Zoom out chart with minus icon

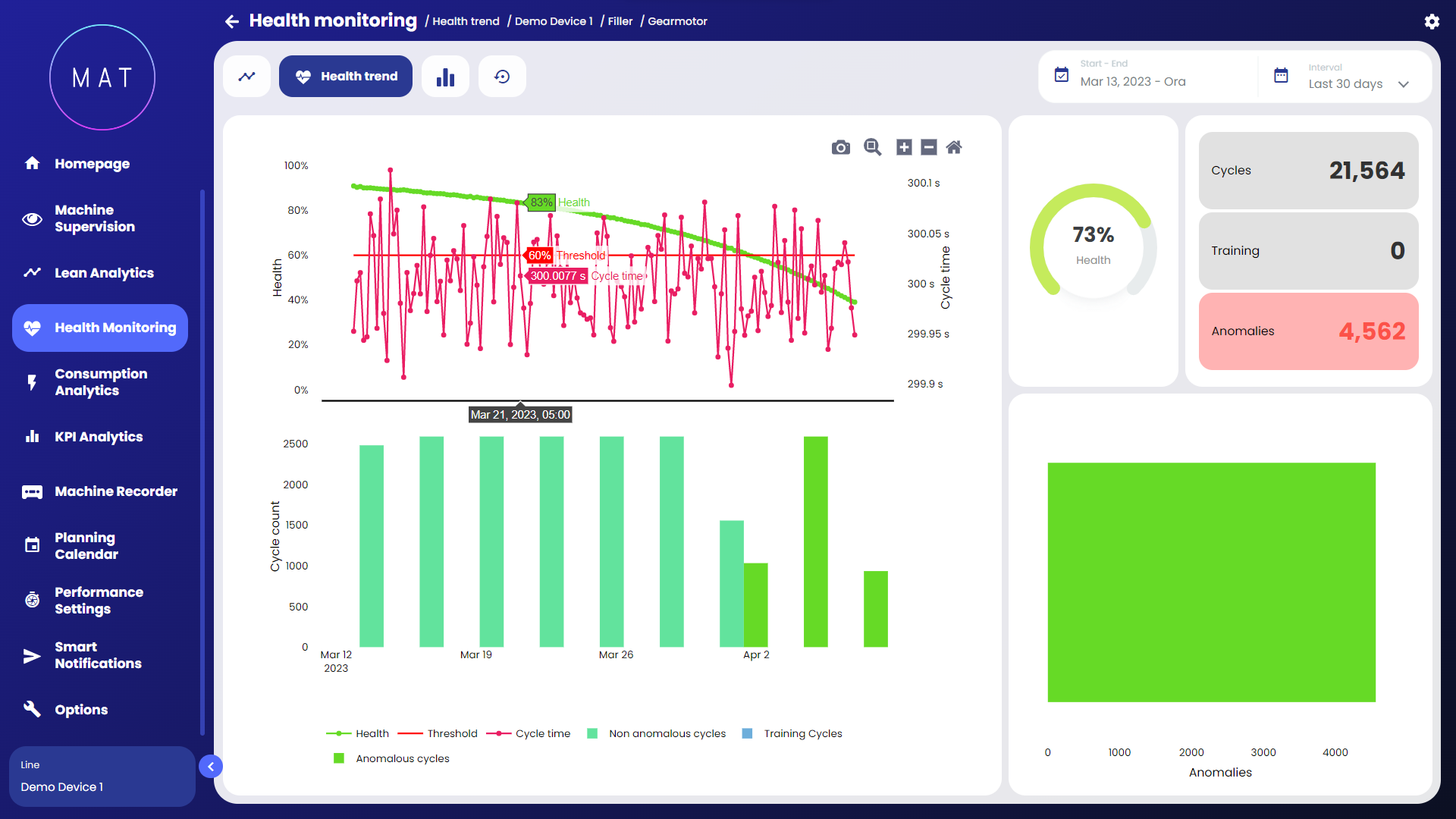[929, 147]
